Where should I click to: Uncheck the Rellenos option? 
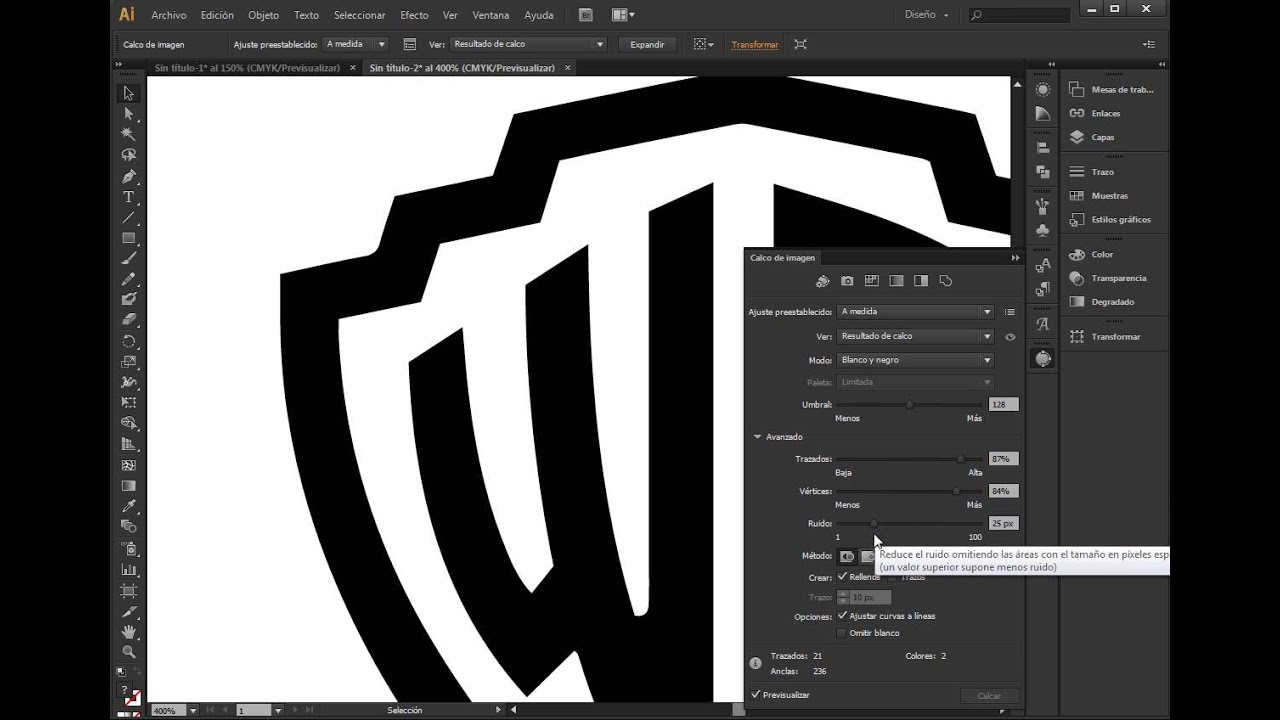843,576
